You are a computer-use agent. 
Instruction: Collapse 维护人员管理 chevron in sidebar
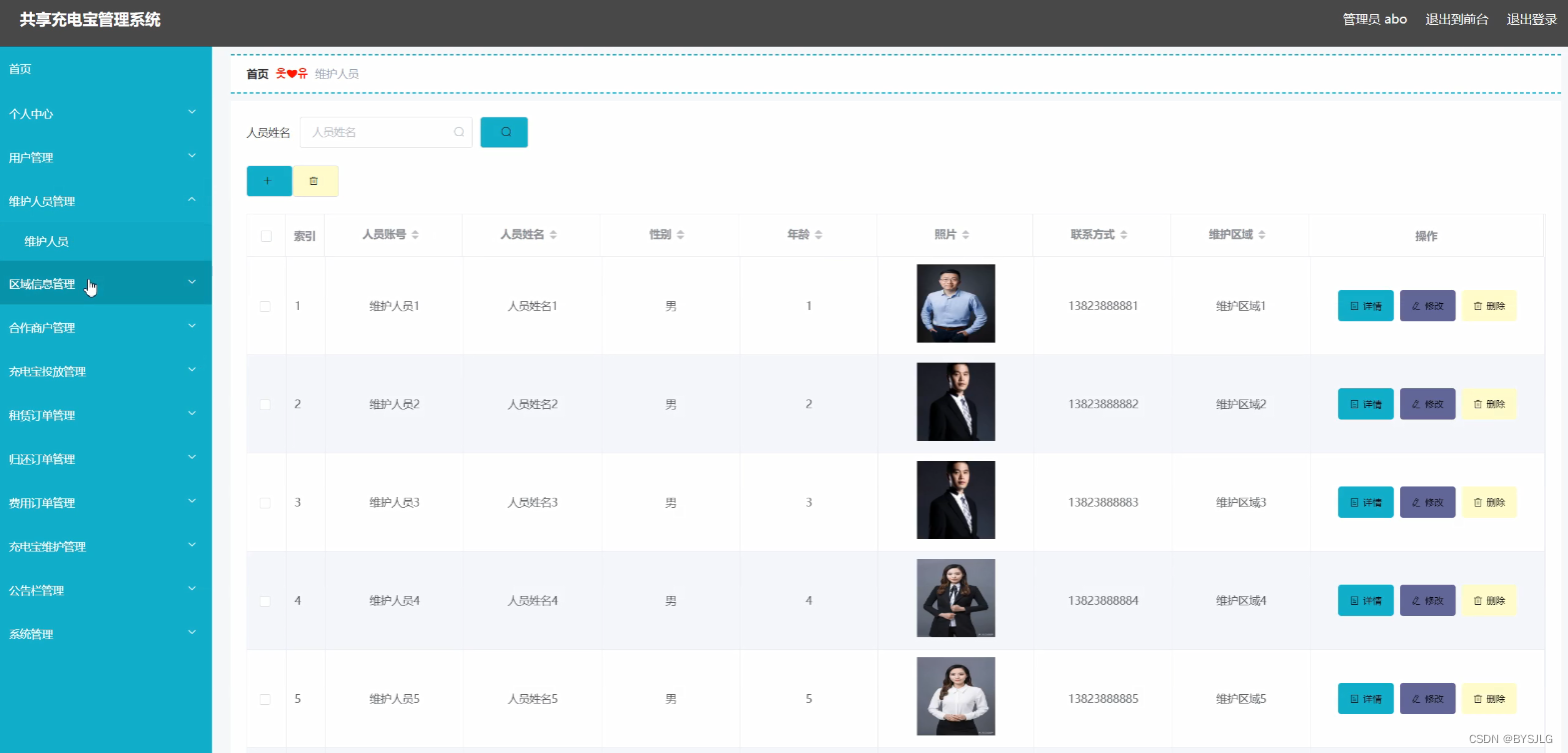click(x=192, y=200)
